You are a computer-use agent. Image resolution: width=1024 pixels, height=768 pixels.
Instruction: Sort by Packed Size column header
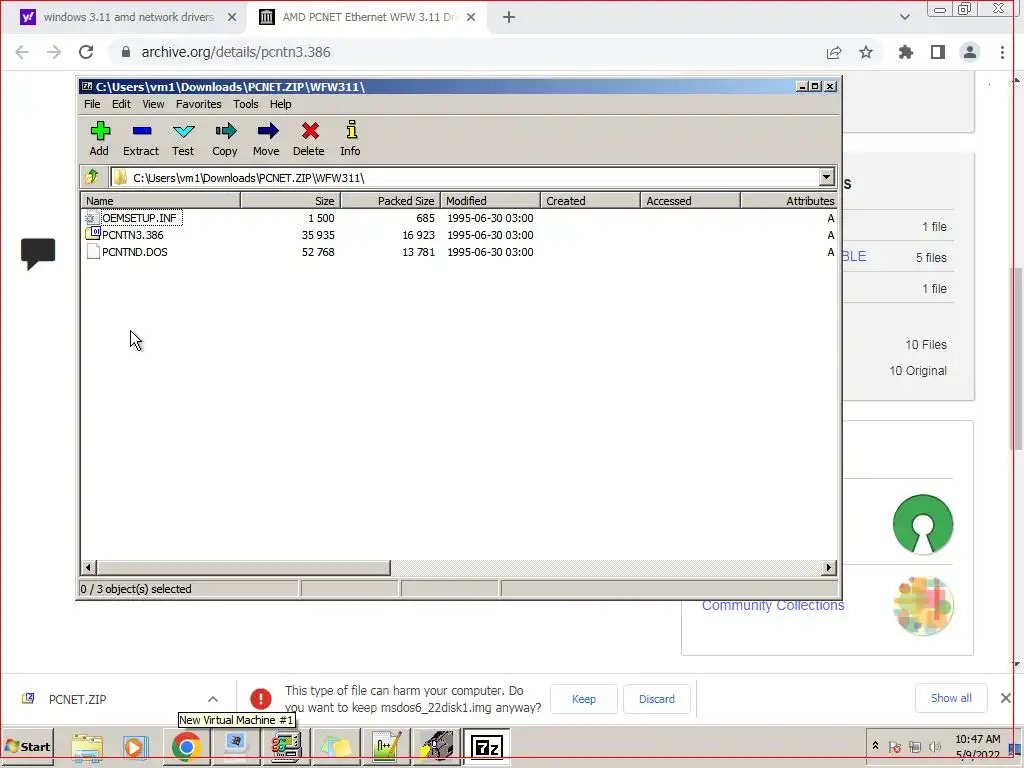pos(391,200)
